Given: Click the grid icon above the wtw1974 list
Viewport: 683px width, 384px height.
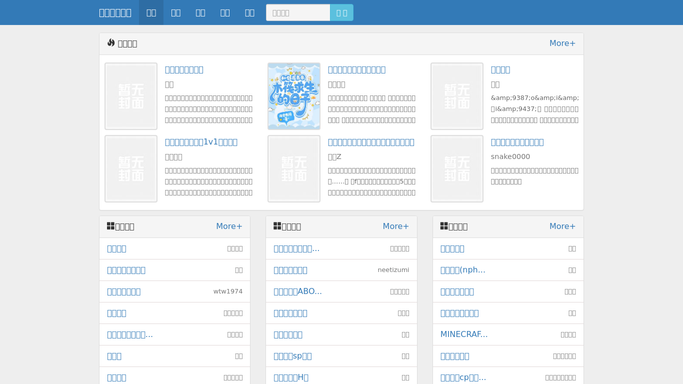Looking at the screenshot, I should tap(111, 226).
